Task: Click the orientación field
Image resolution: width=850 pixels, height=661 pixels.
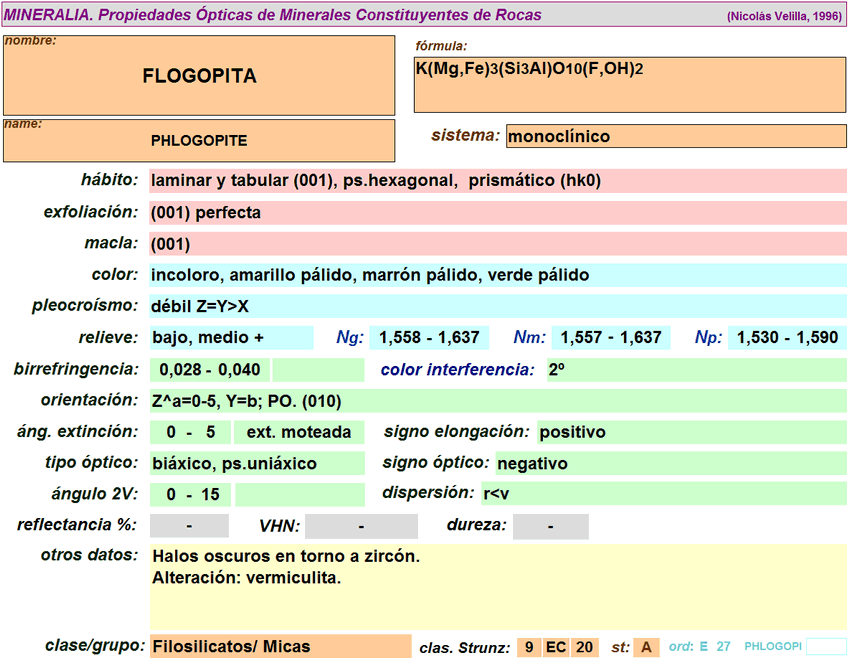Action: pos(497,401)
